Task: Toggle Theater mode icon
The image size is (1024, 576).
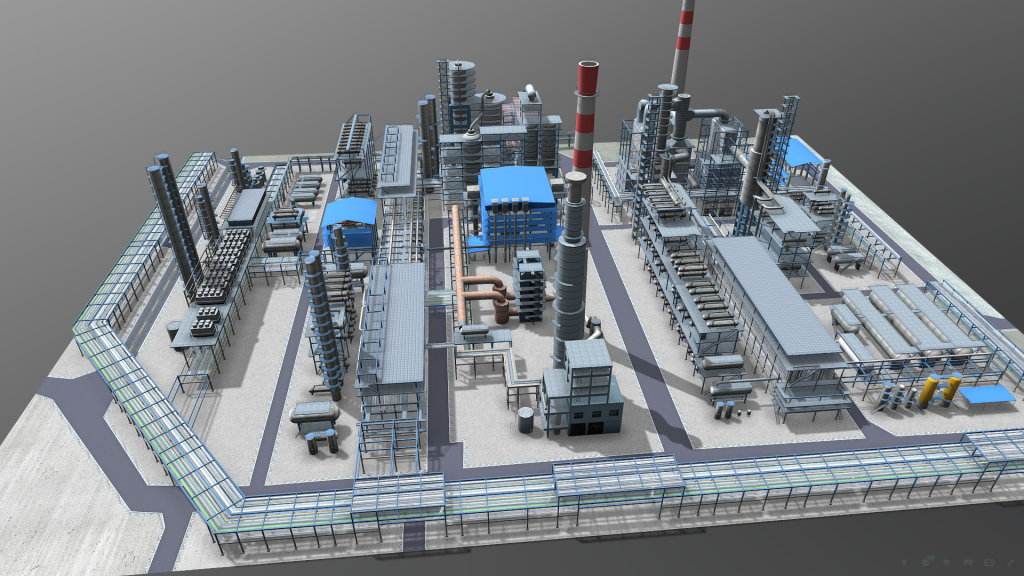Action: (989, 563)
